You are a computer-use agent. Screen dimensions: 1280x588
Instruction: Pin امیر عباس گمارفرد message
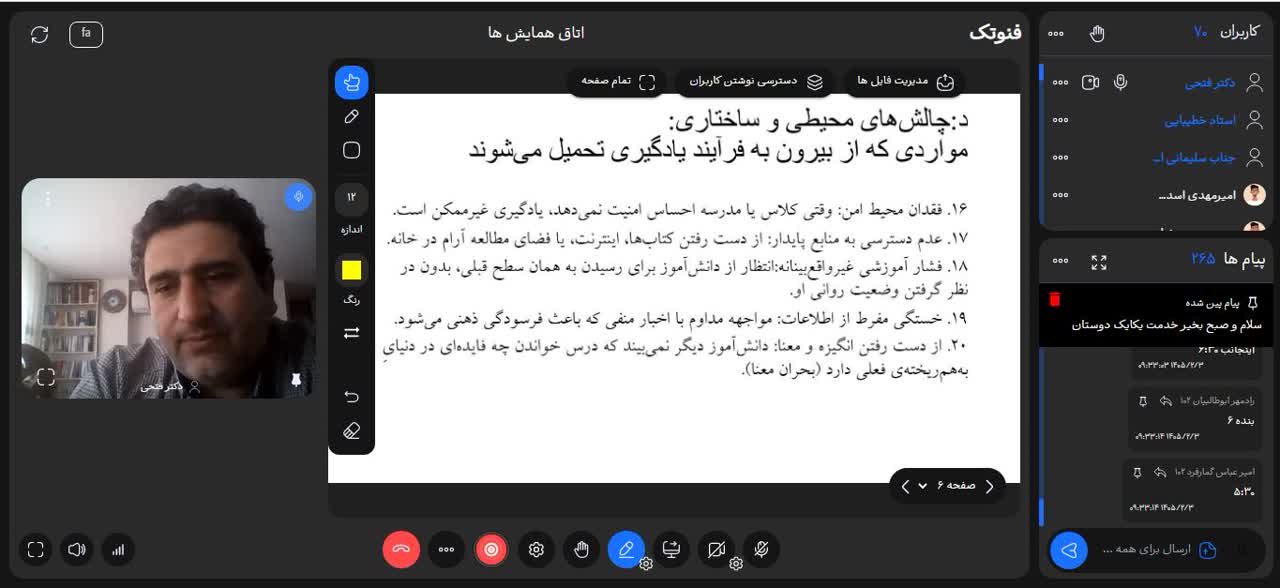[1137, 472]
